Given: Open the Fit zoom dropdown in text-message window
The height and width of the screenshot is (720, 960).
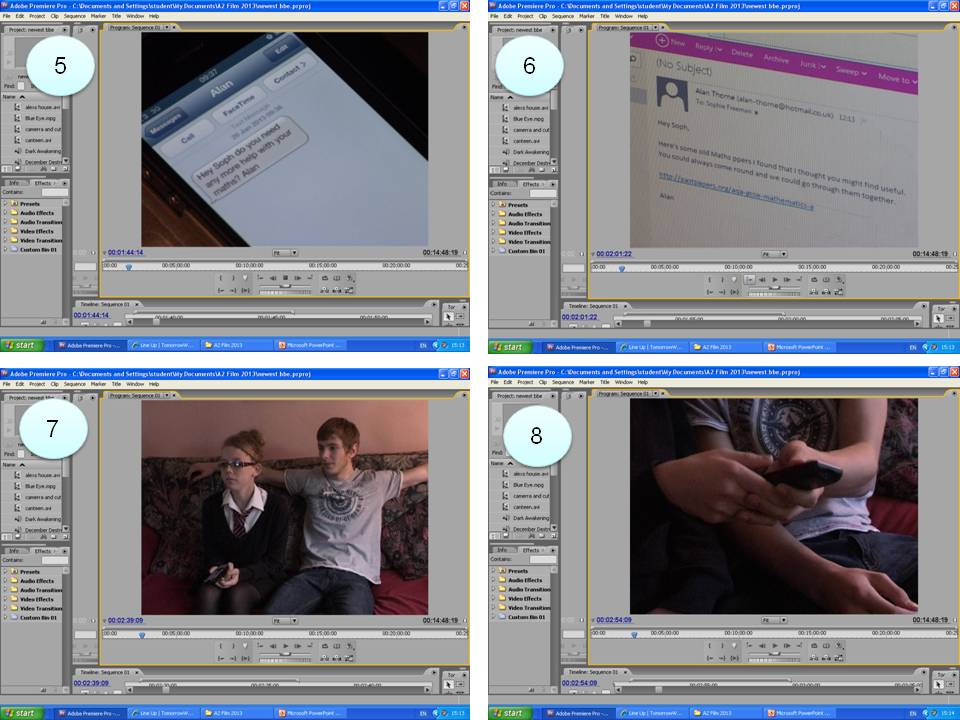Looking at the screenshot, I should tap(285, 252).
